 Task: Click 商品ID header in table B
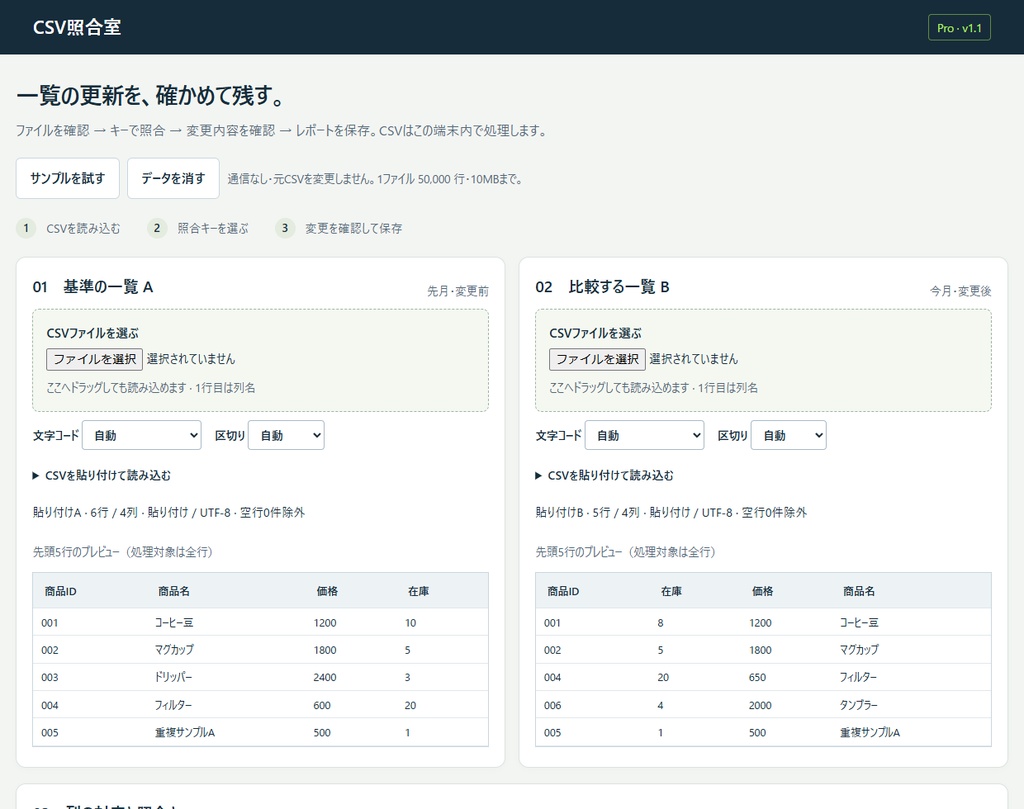pos(564,592)
